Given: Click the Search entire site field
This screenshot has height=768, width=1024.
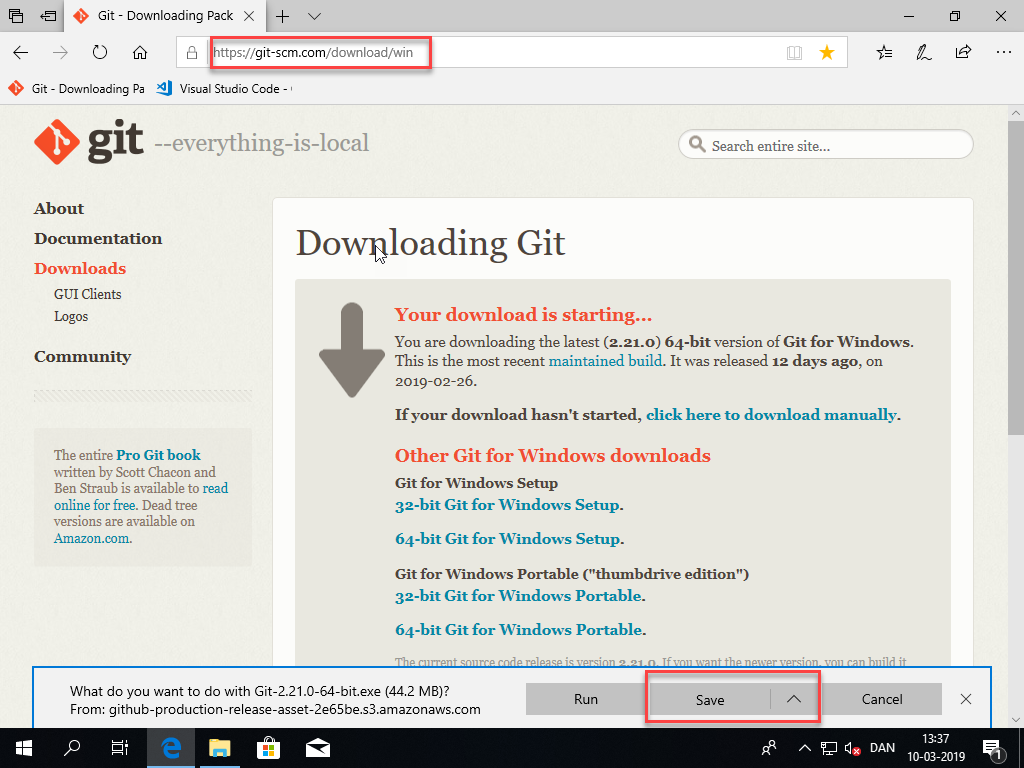Looking at the screenshot, I should tap(825, 145).
